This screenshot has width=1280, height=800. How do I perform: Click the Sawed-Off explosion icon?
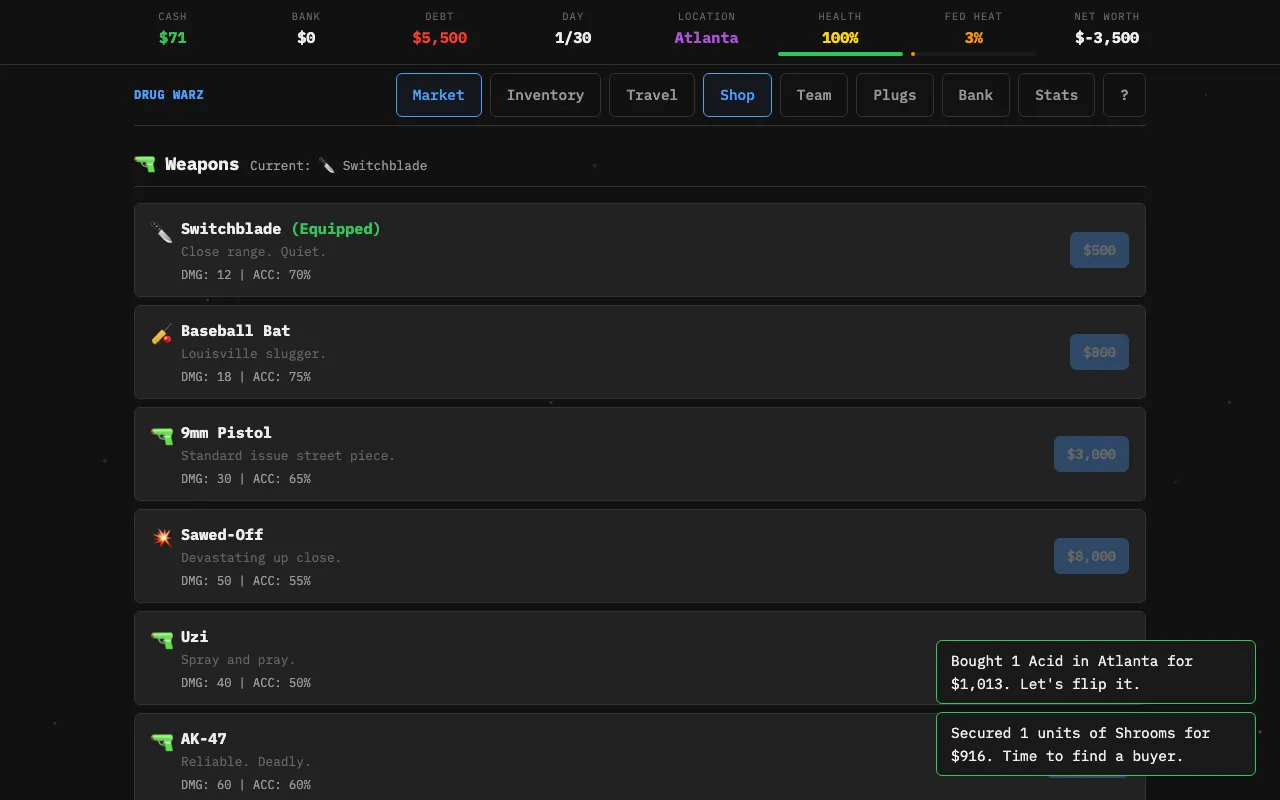tap(162, 538)
